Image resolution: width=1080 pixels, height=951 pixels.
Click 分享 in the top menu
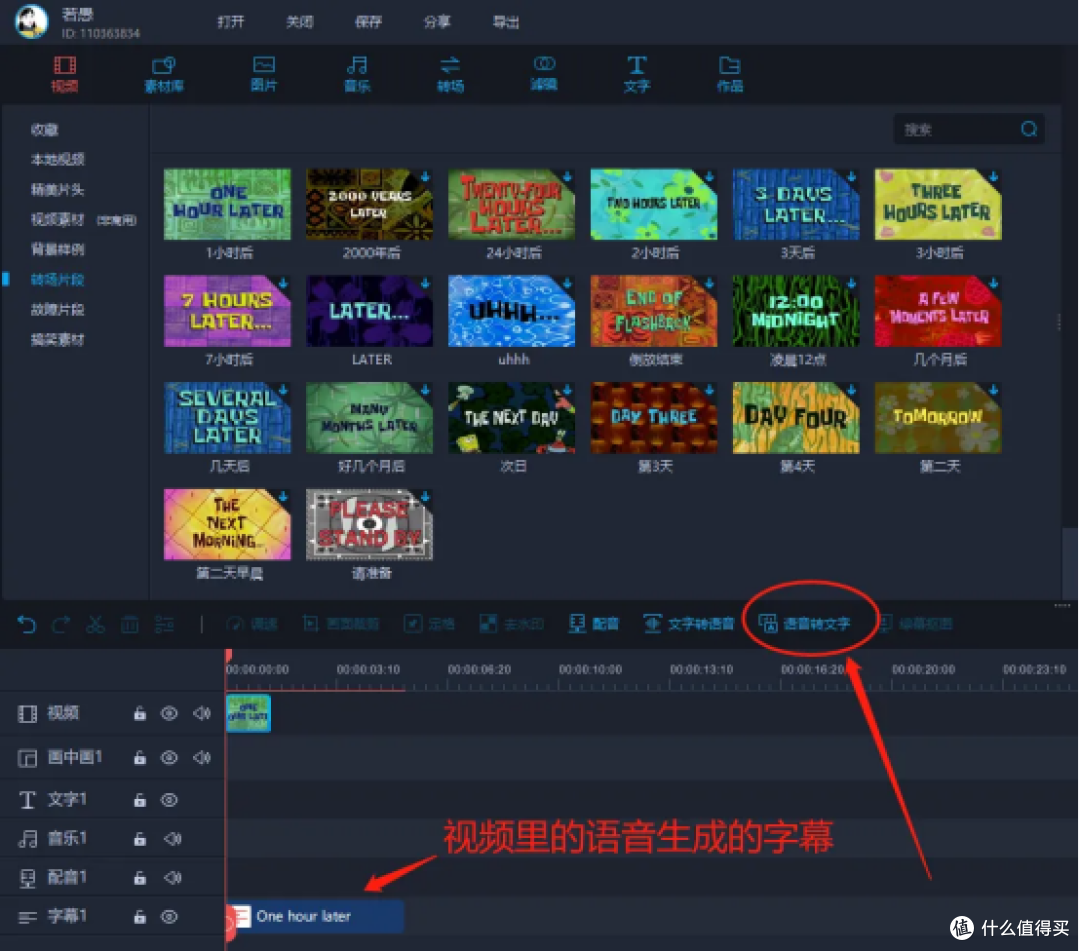click(x=437, y=22)
